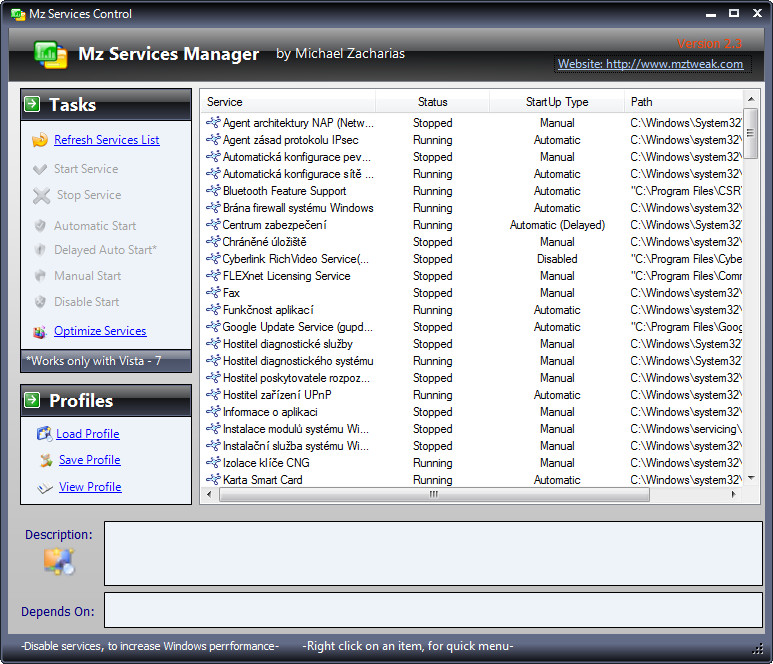
Task: Click the service icon beside Bluetooth Feature Support
Action: click(213, 191)
